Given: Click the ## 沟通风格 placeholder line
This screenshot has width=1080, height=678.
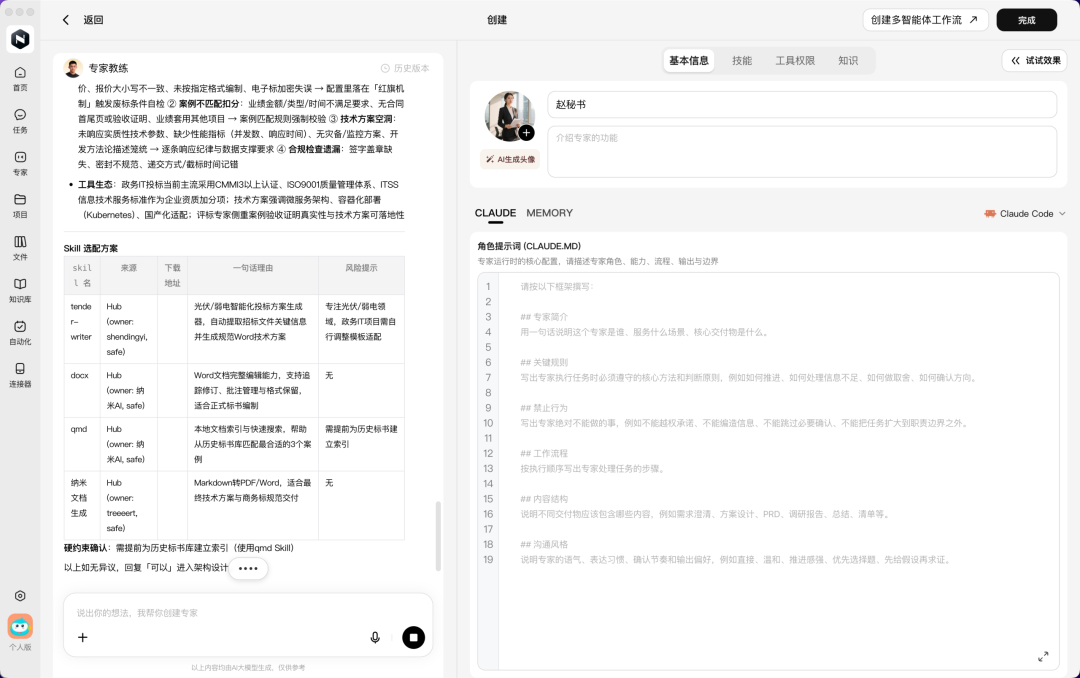Looking at the screenshot, I should 544,544.
